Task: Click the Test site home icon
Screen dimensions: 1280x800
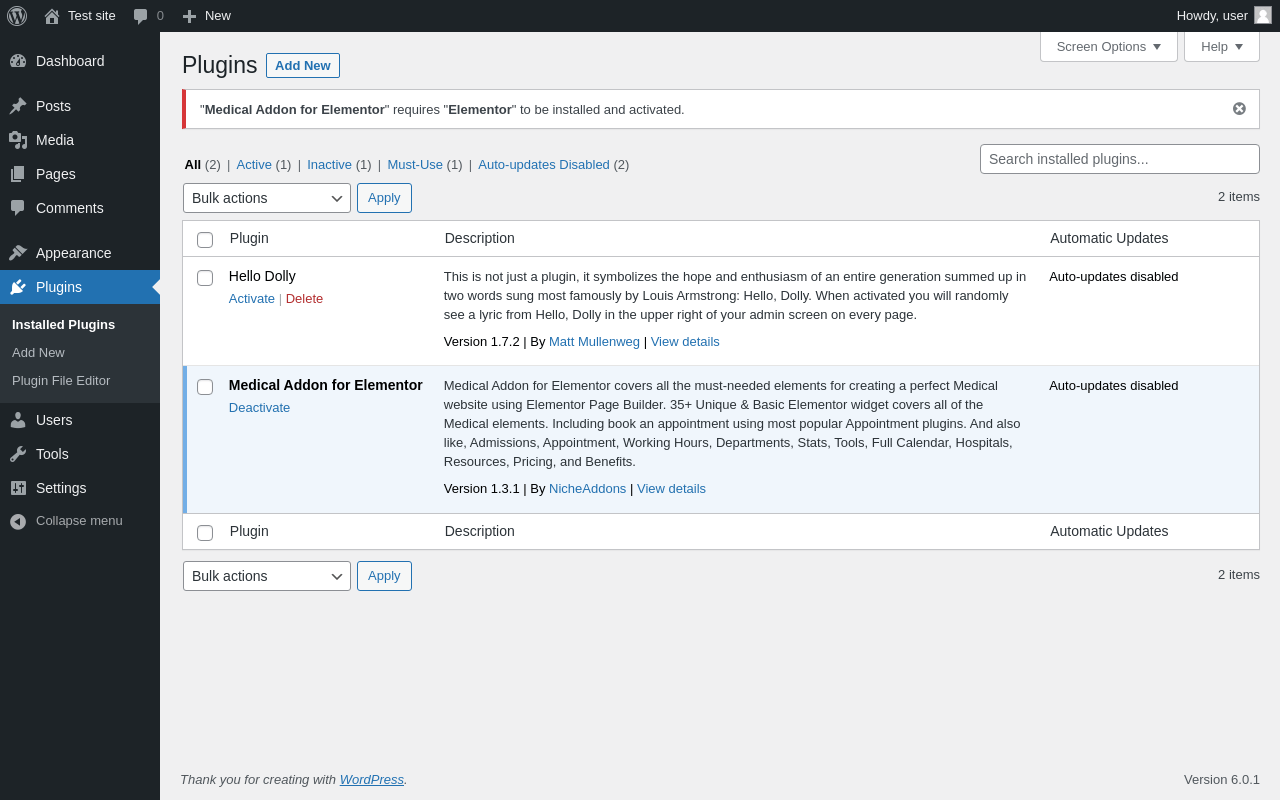Action: pyautogui.click(x=52, y=16)
